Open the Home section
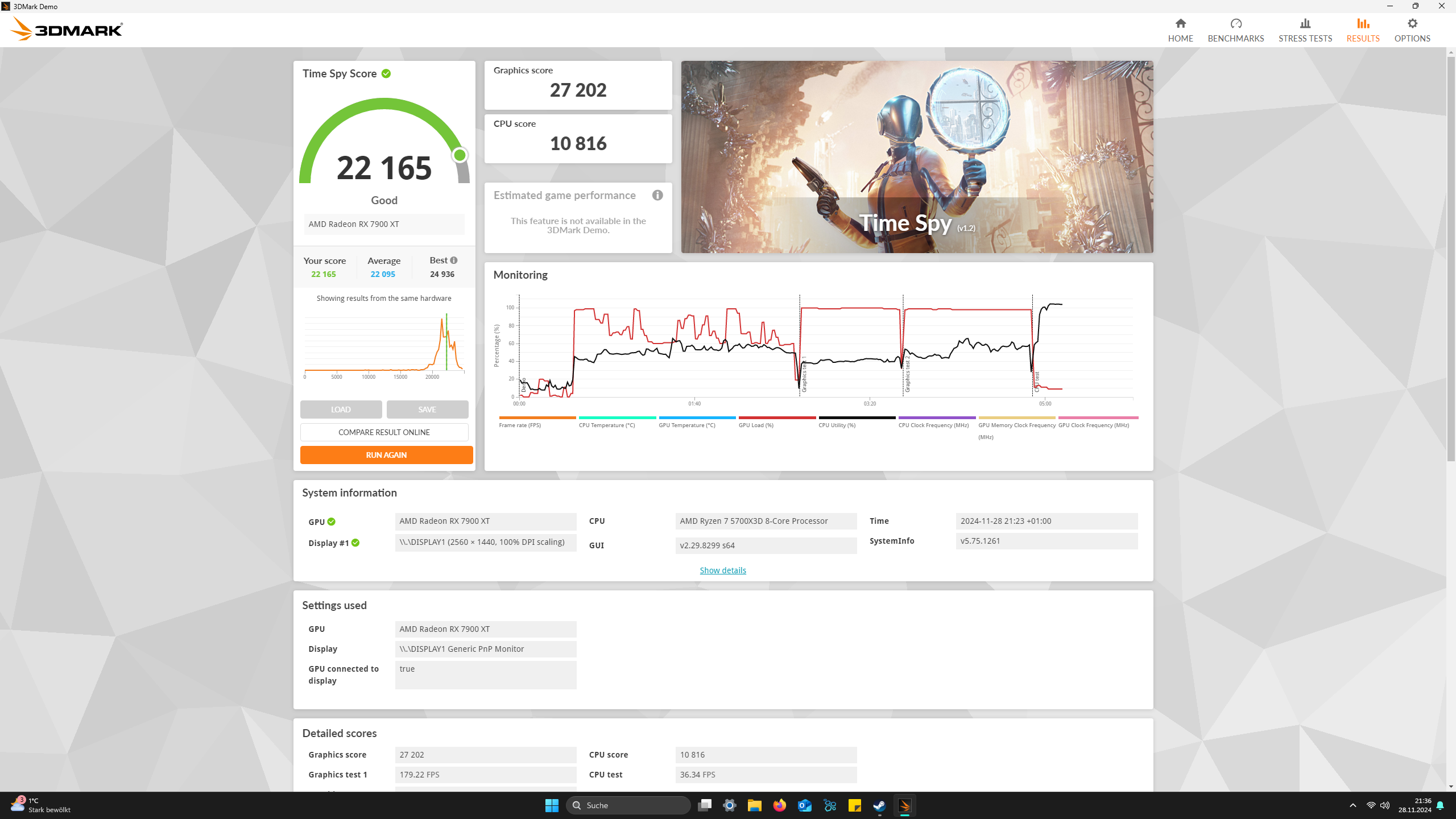 coord(1180,30)
